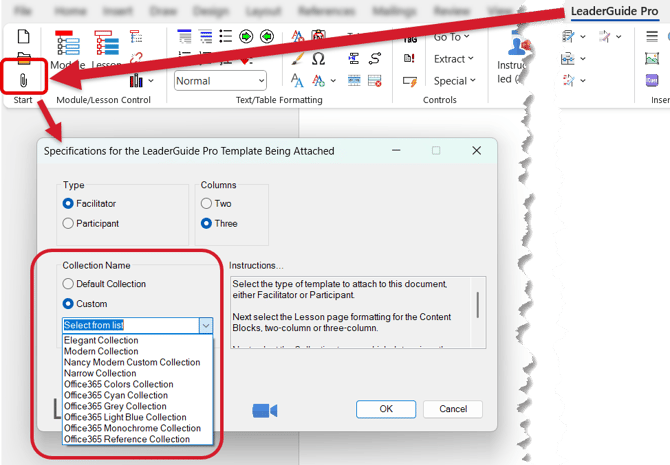Select the Participant type radio button
The image size is (670, 465).
(68, 224)
